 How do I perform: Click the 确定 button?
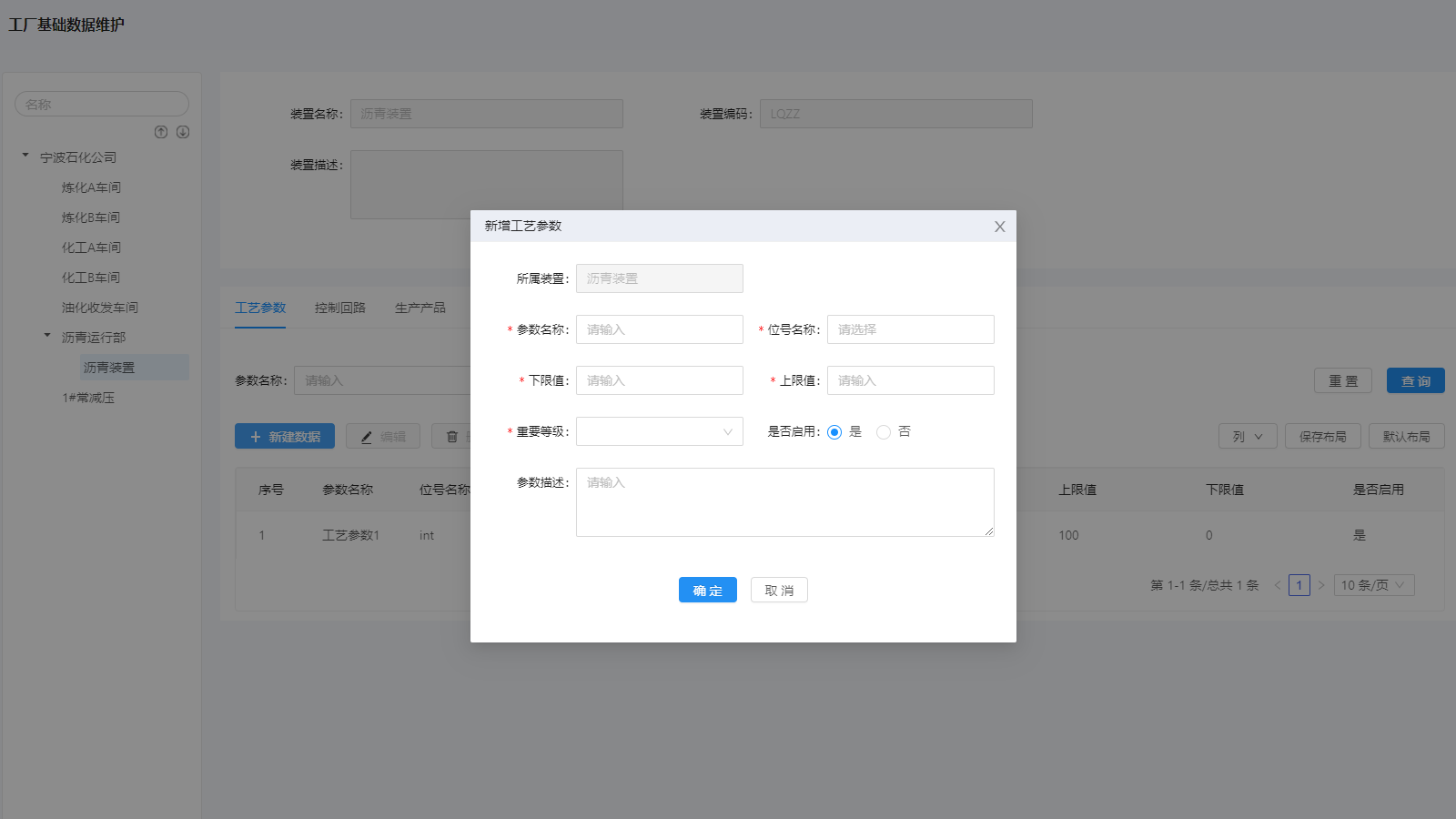tap(707, 591)
